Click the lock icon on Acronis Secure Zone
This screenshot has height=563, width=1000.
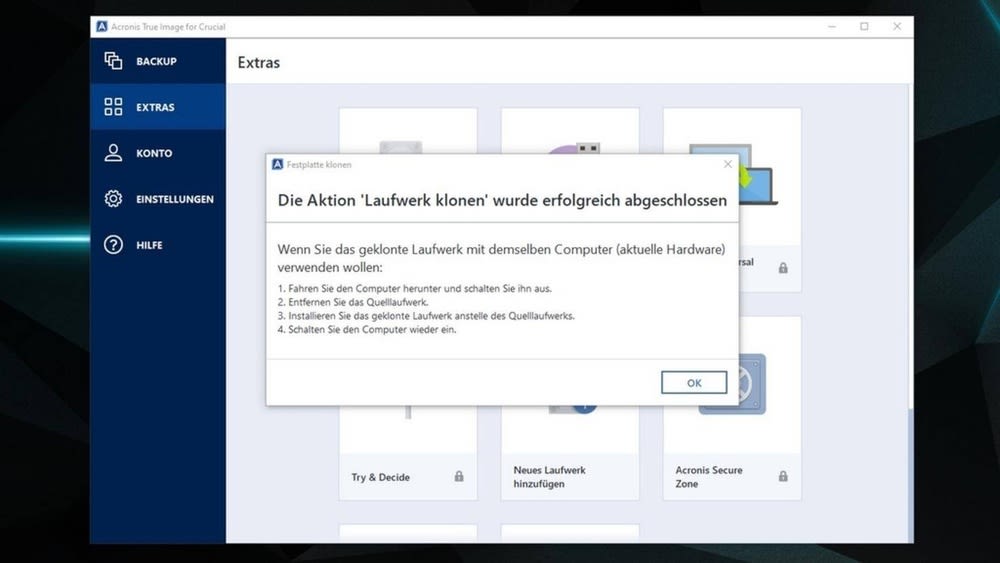783,476
